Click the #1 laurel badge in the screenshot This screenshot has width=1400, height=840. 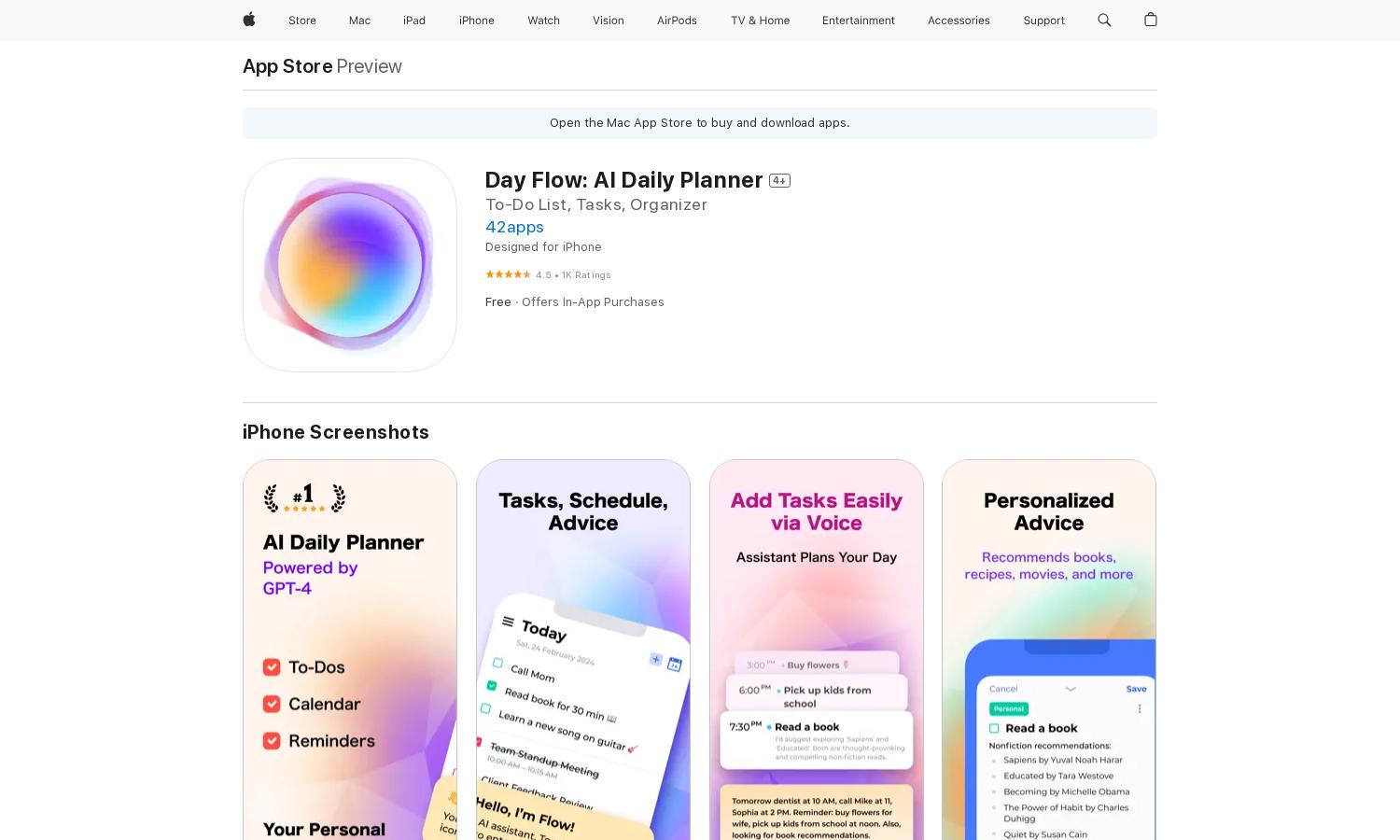coord(304,497)
